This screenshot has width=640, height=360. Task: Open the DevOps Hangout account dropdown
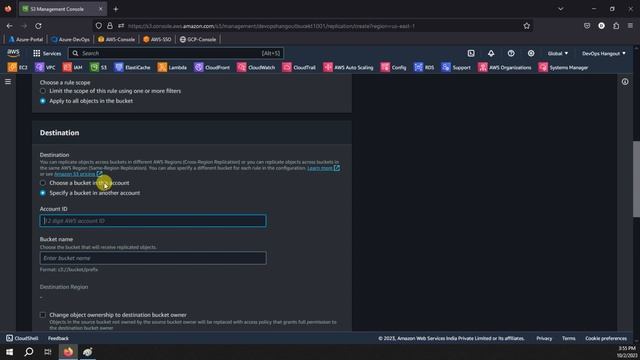point(604,53)
